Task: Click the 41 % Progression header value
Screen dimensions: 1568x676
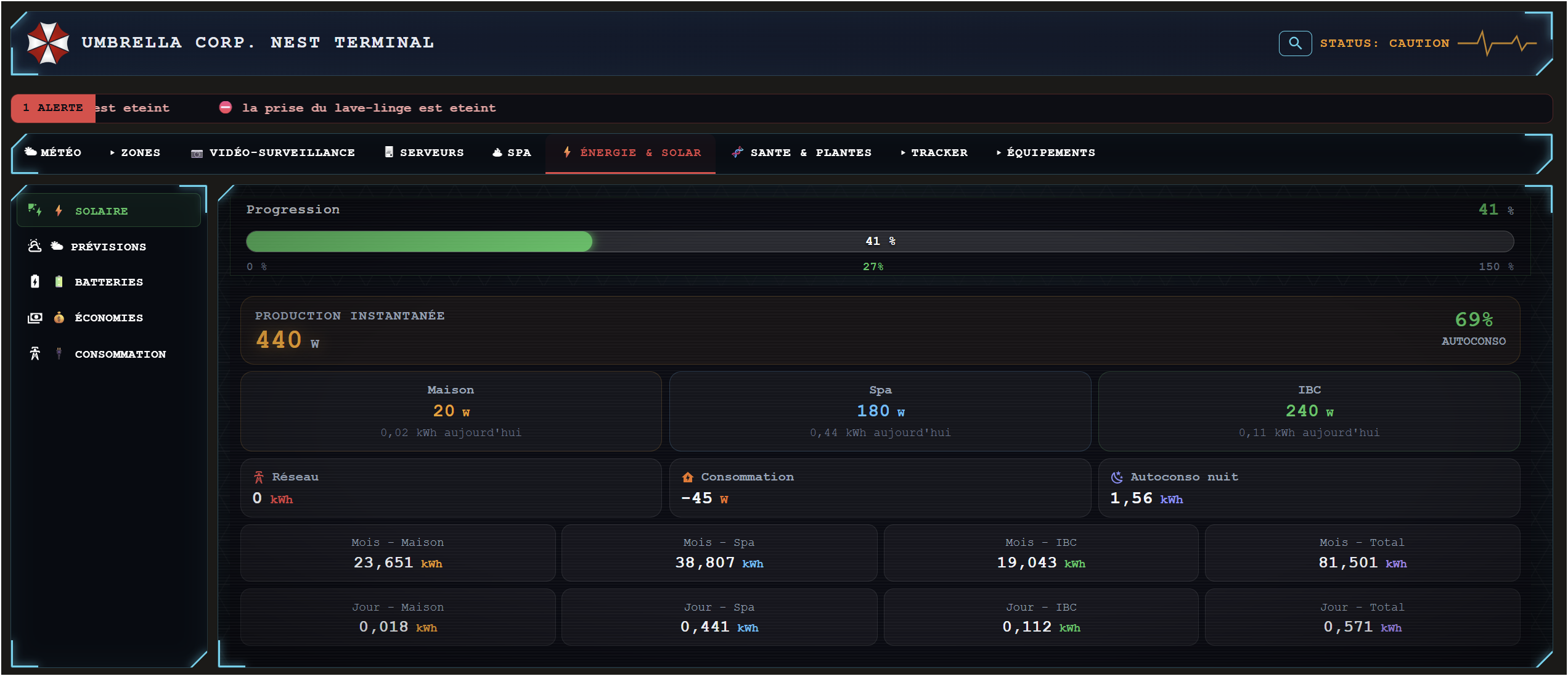Action: tap(1496, 210)
